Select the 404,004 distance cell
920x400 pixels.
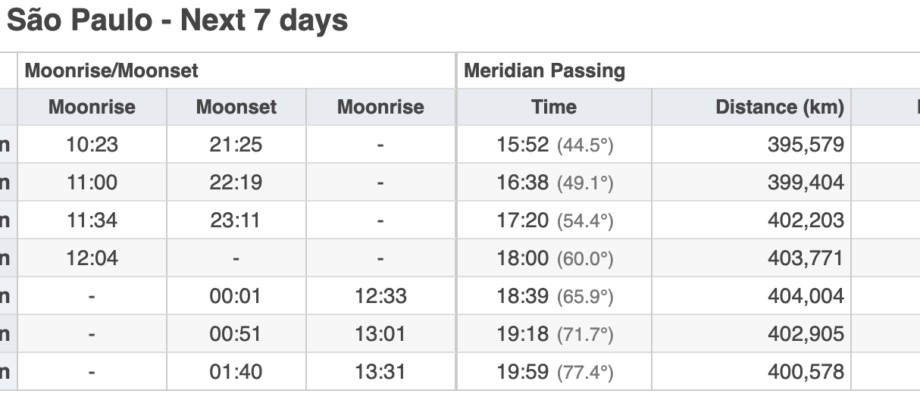(752, 296)
